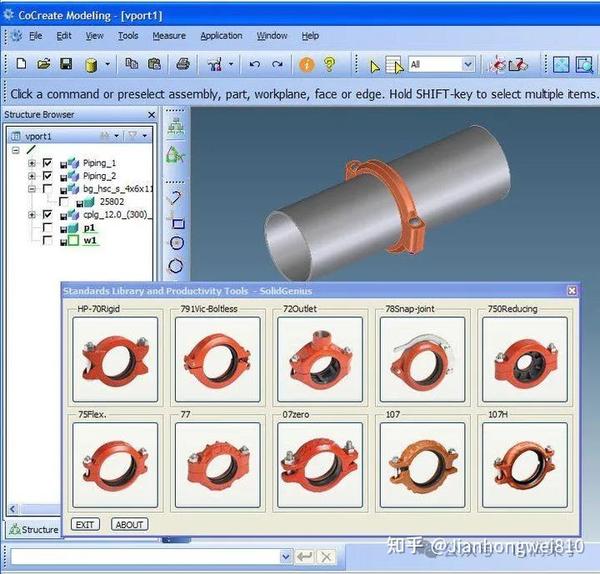Toggle checkbox for w1
Viewport: 600px width, 574px height.
(47, 240)
